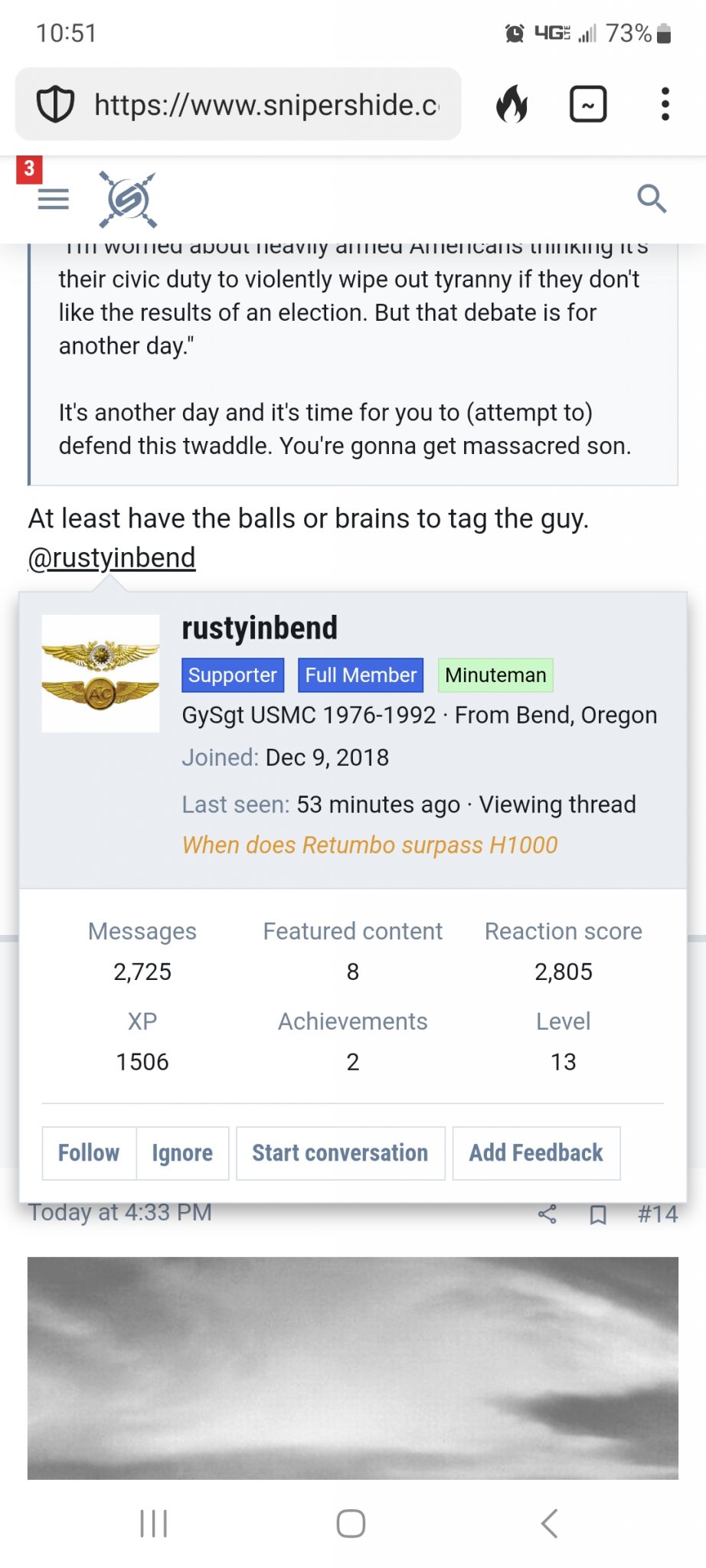This screenshot has height=1568, width=706.
Task: Open the browser tabs switcher
Action: 588,104
